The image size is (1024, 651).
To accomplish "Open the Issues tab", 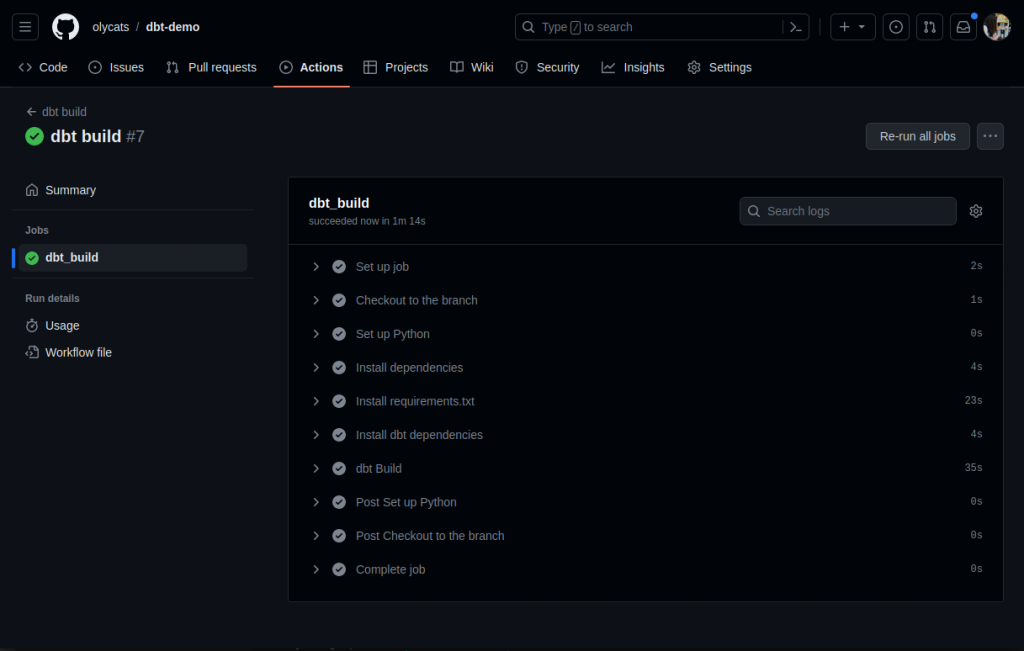I will [x=116, y=67].
